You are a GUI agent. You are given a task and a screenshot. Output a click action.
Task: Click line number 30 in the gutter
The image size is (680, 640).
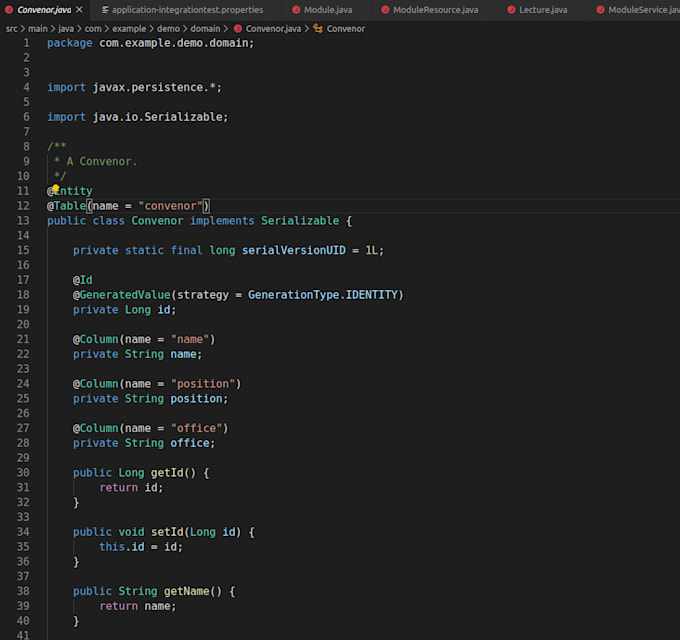(23, 473)
